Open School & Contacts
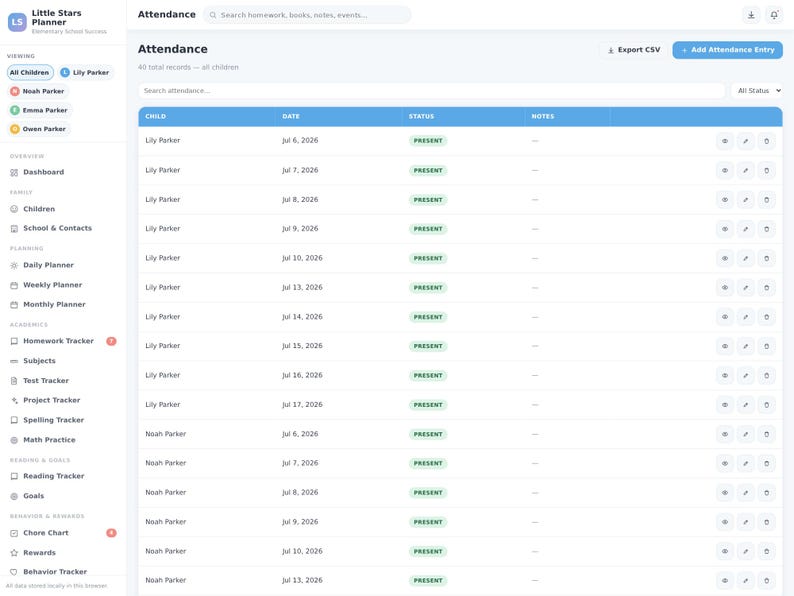This screenshot has height=596, width=794. pos(63,228)
